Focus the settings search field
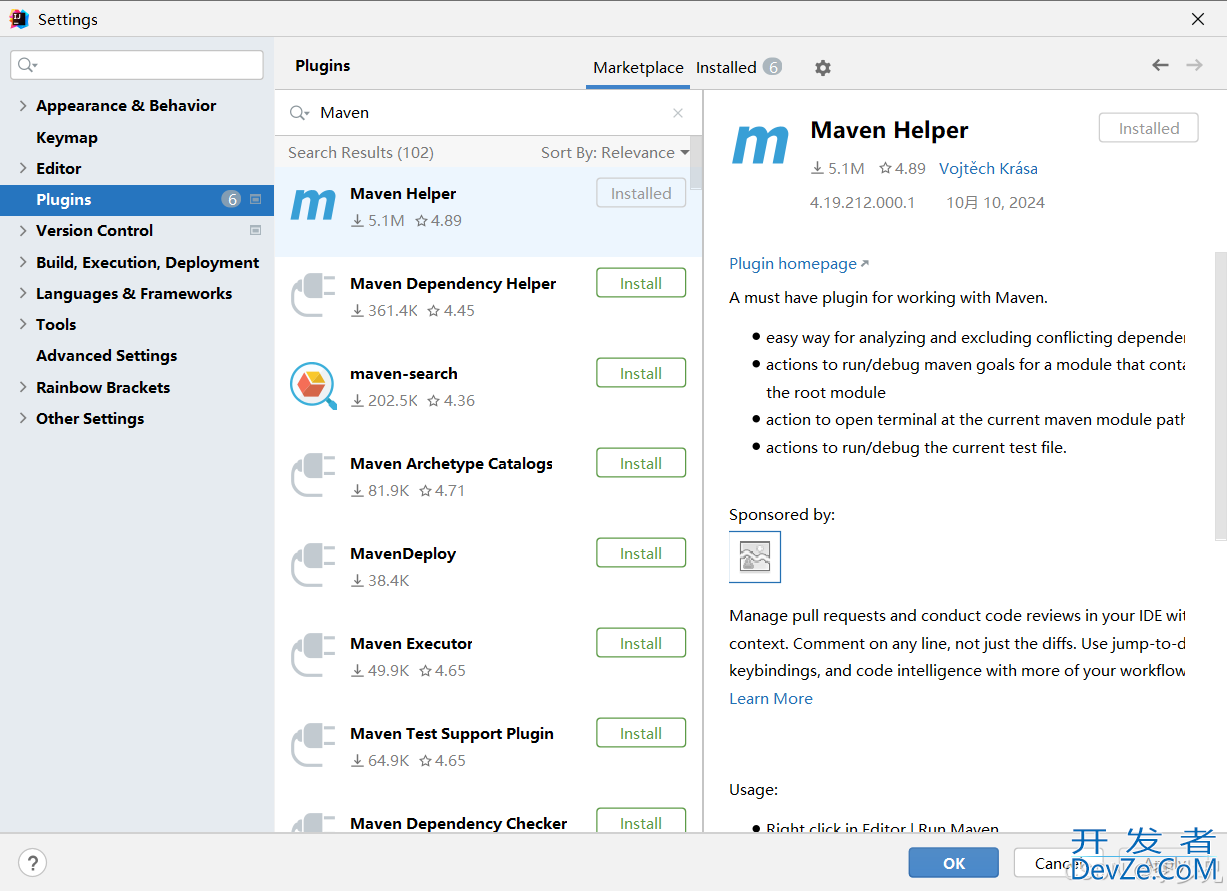 137,65
